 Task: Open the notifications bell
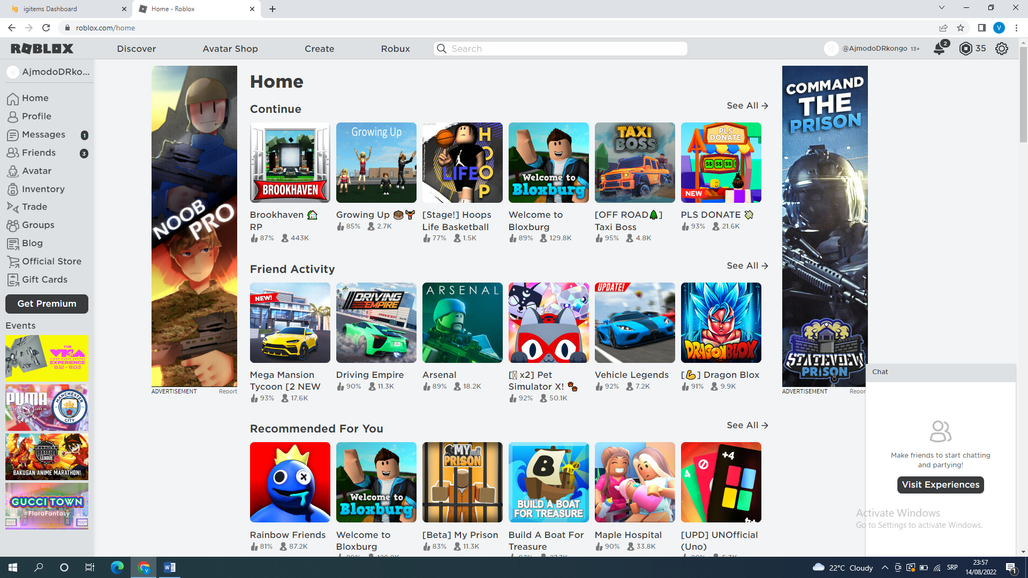(x=940, y=48)
